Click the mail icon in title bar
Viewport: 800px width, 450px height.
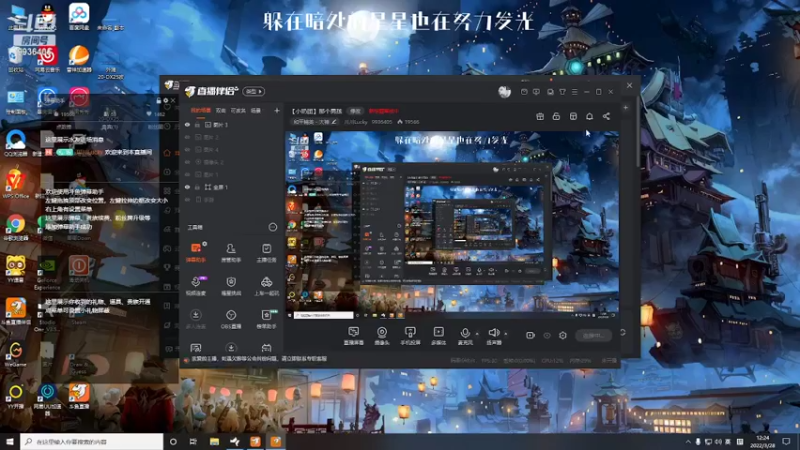(524, 92)
